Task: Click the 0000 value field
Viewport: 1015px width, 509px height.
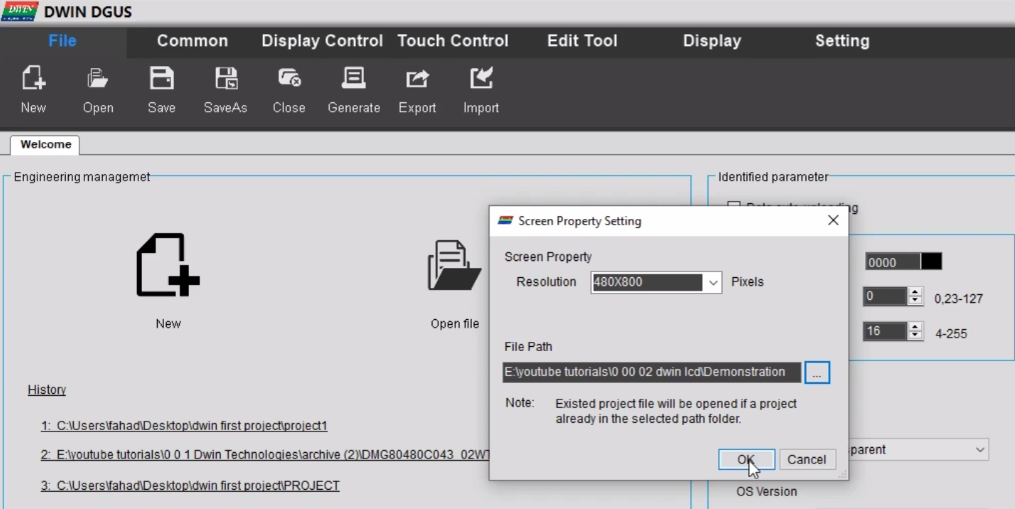Action: 893,262
